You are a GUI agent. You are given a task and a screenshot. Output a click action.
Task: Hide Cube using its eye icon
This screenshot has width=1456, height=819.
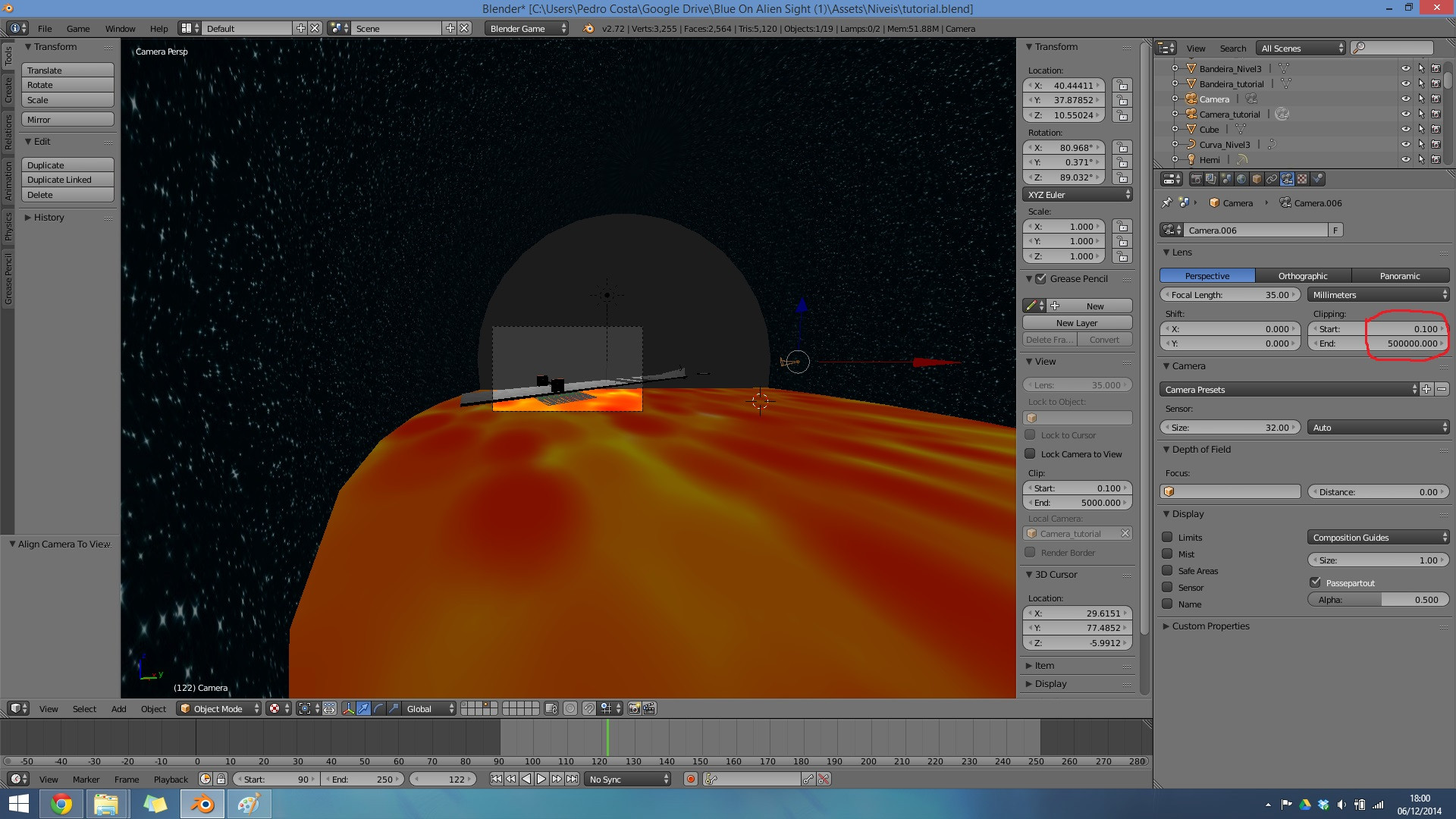[x=1405, y=129]
